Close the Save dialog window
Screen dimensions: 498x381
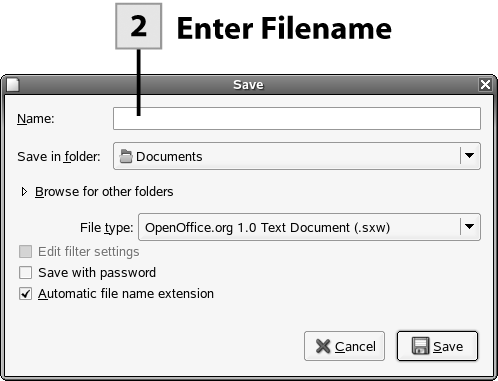485,84
